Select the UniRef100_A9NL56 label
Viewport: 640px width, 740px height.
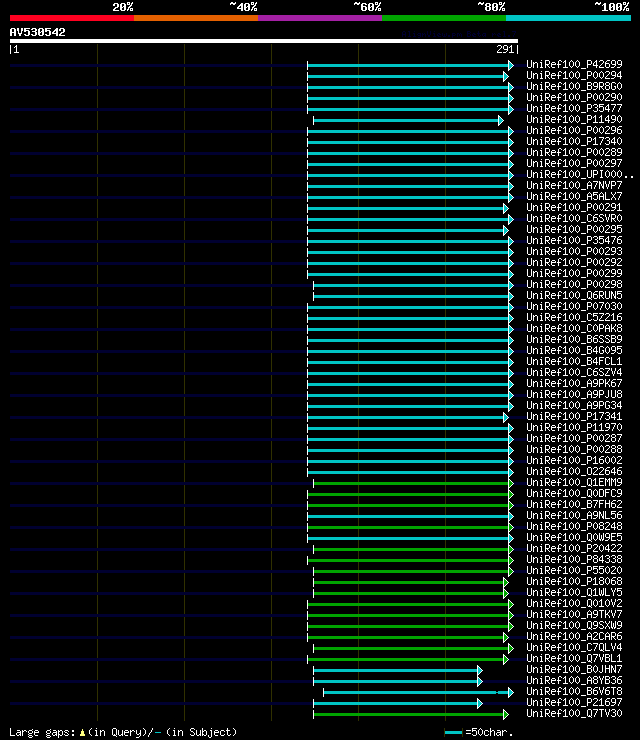pos(574,516)
